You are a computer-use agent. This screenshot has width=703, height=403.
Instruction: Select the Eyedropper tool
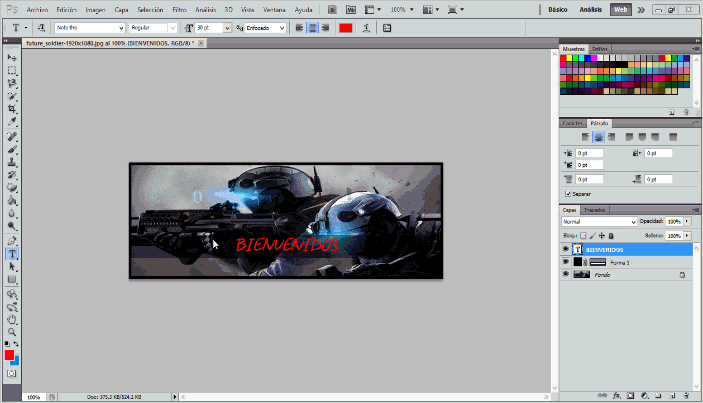12,121
